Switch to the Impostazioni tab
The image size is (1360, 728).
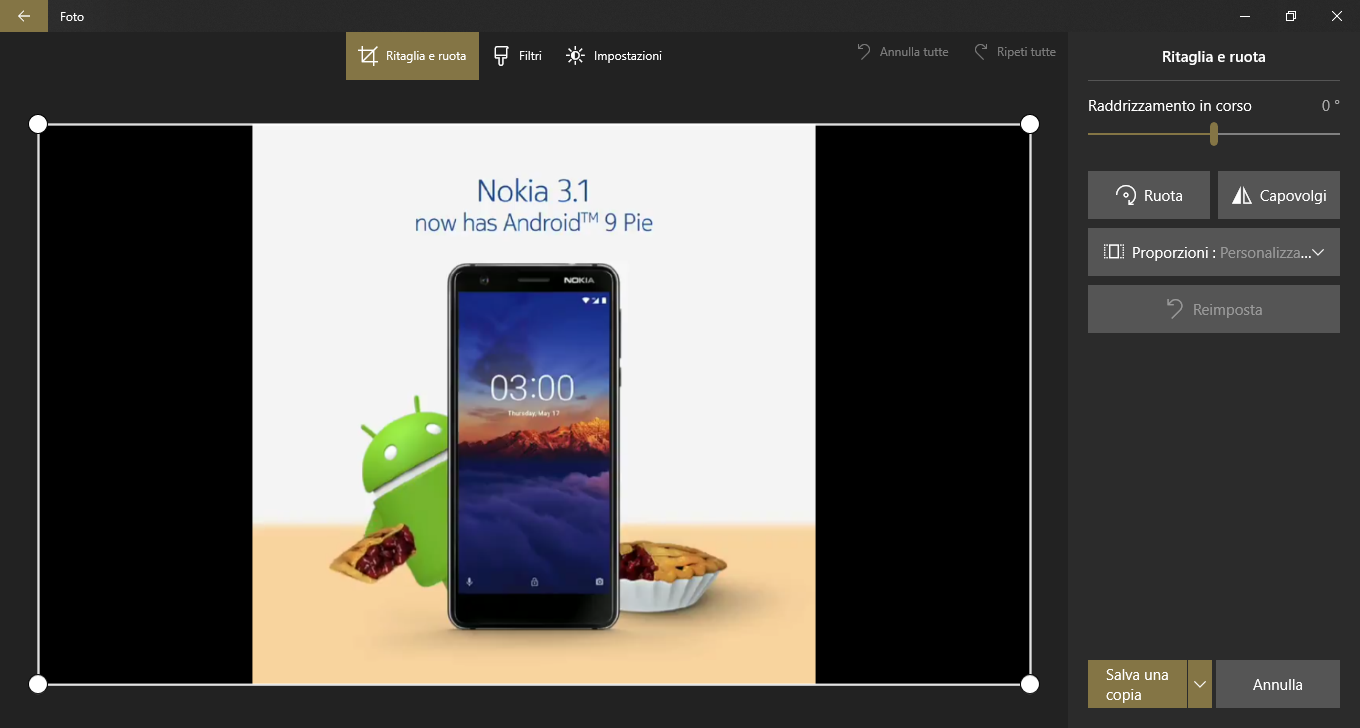pyautogui.click(x=614, y=56)
